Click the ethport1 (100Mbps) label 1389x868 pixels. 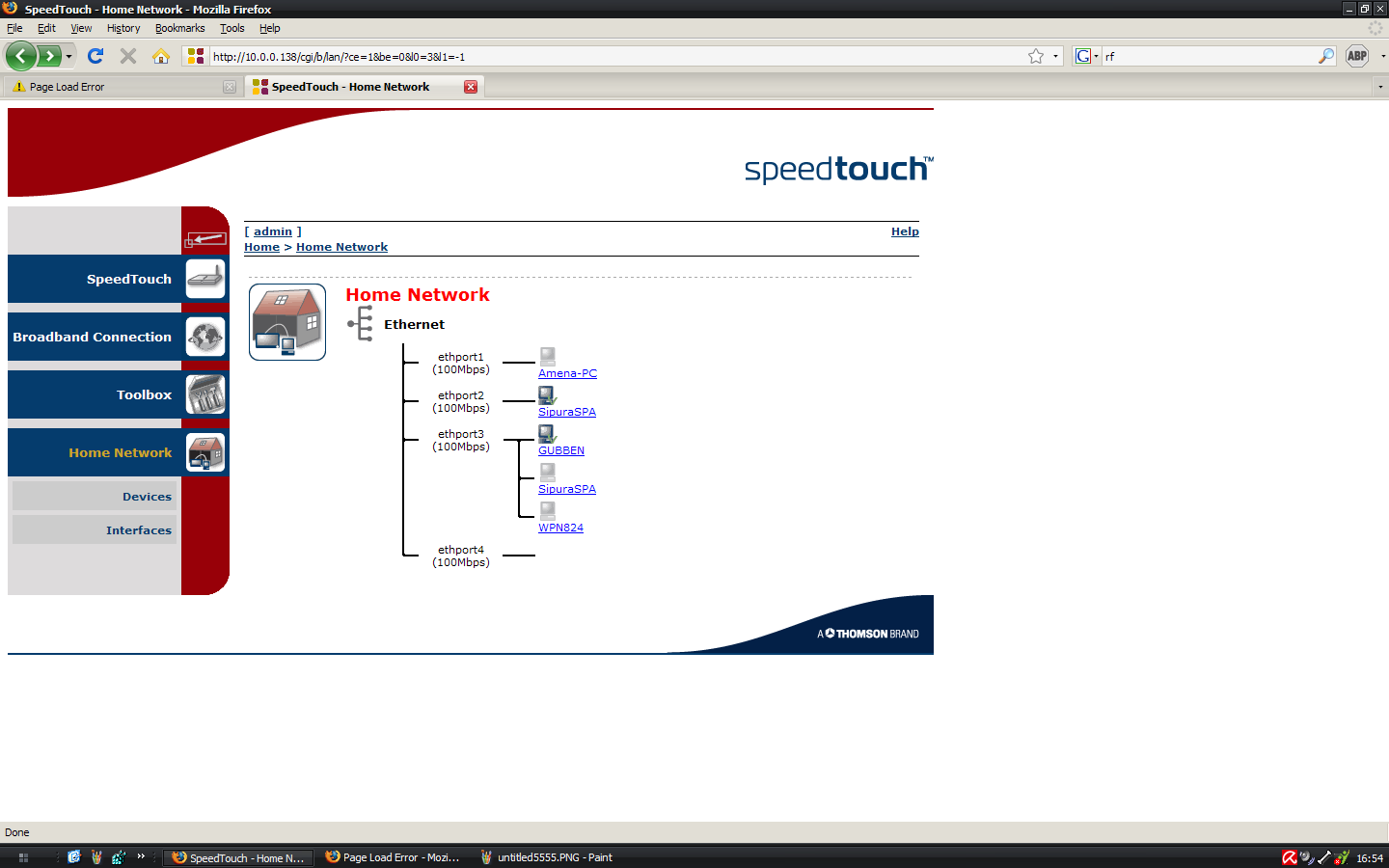click(461, 364)
